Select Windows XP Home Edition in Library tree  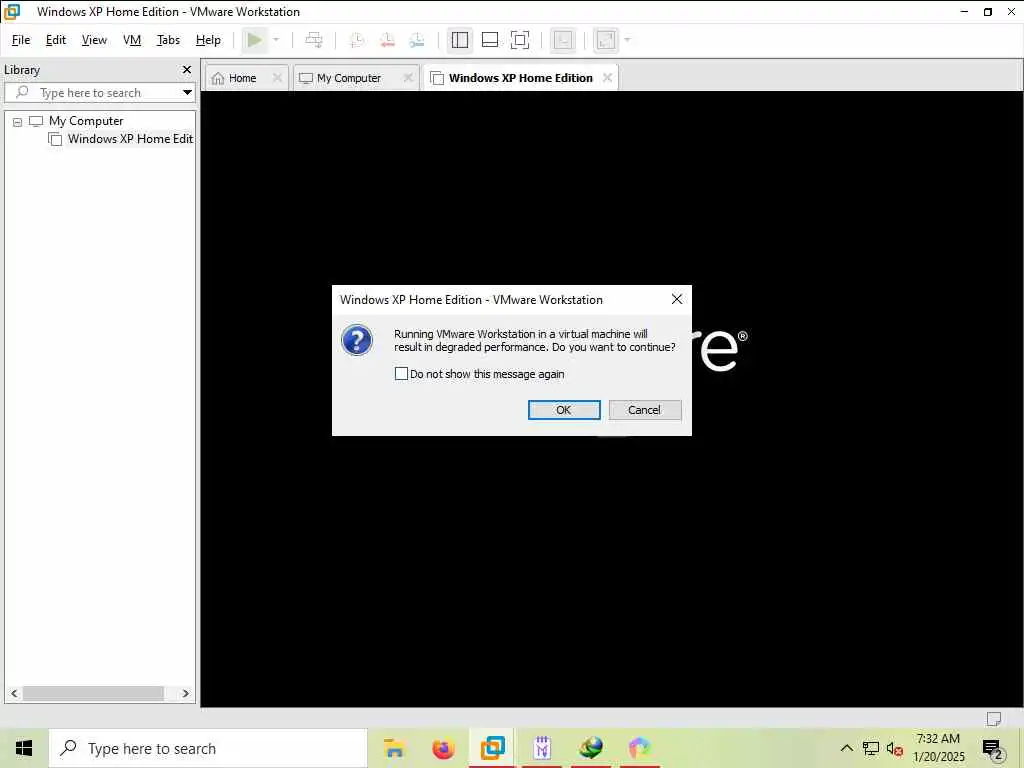point(130,138)
